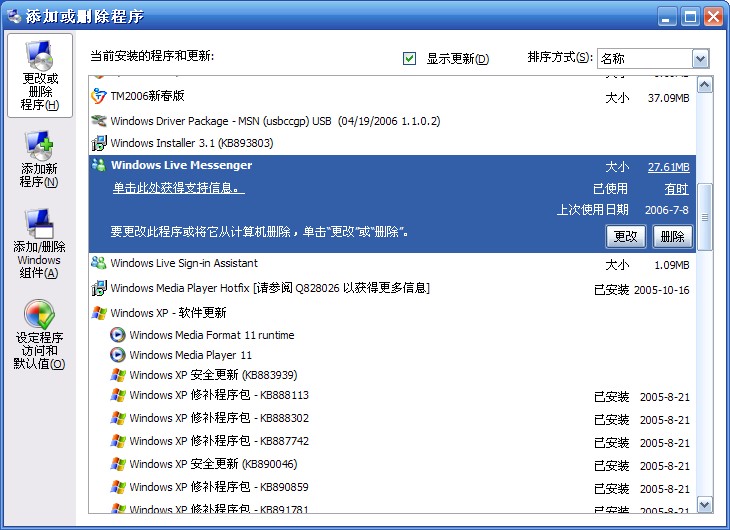Click the Windows Live Messenger icon
This screenshot has height=530, width=730.
coord(98,165)
